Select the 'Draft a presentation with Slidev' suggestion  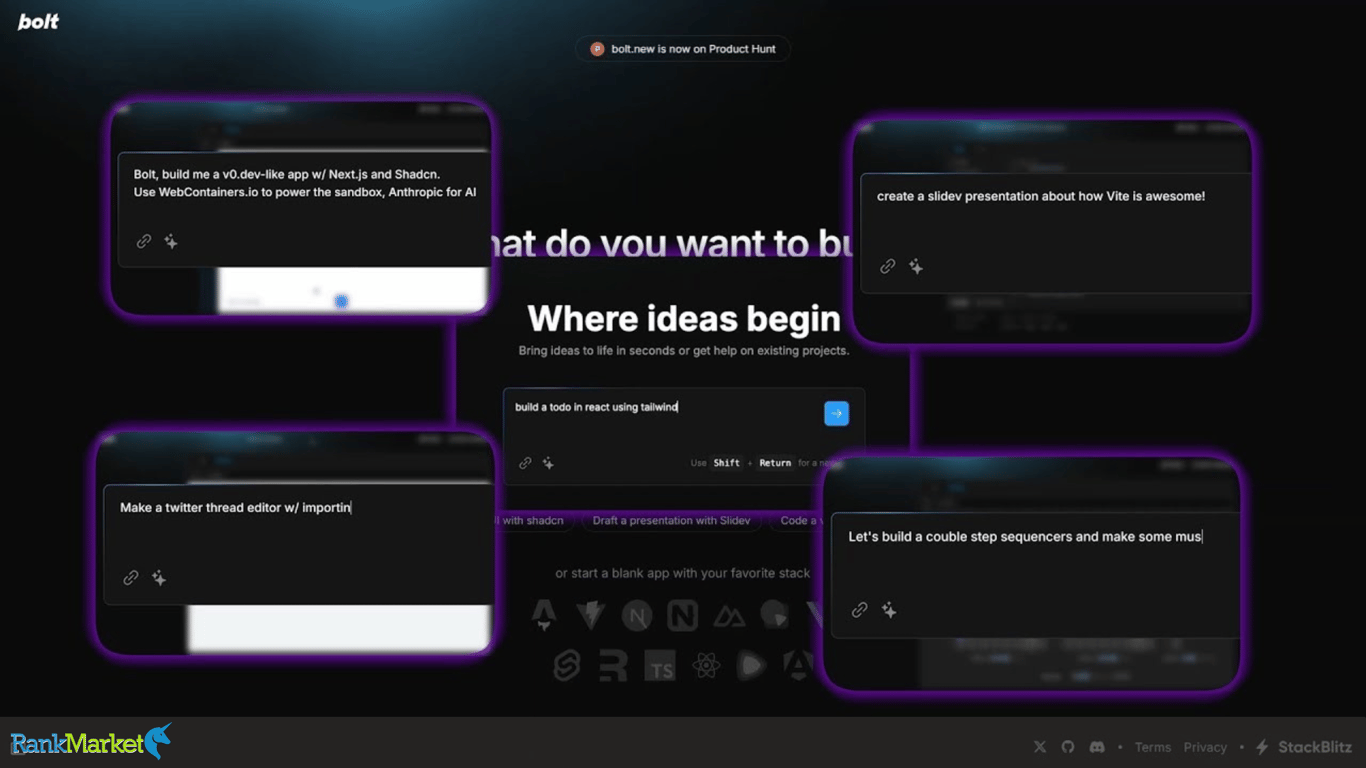click(x=671, y=521)
